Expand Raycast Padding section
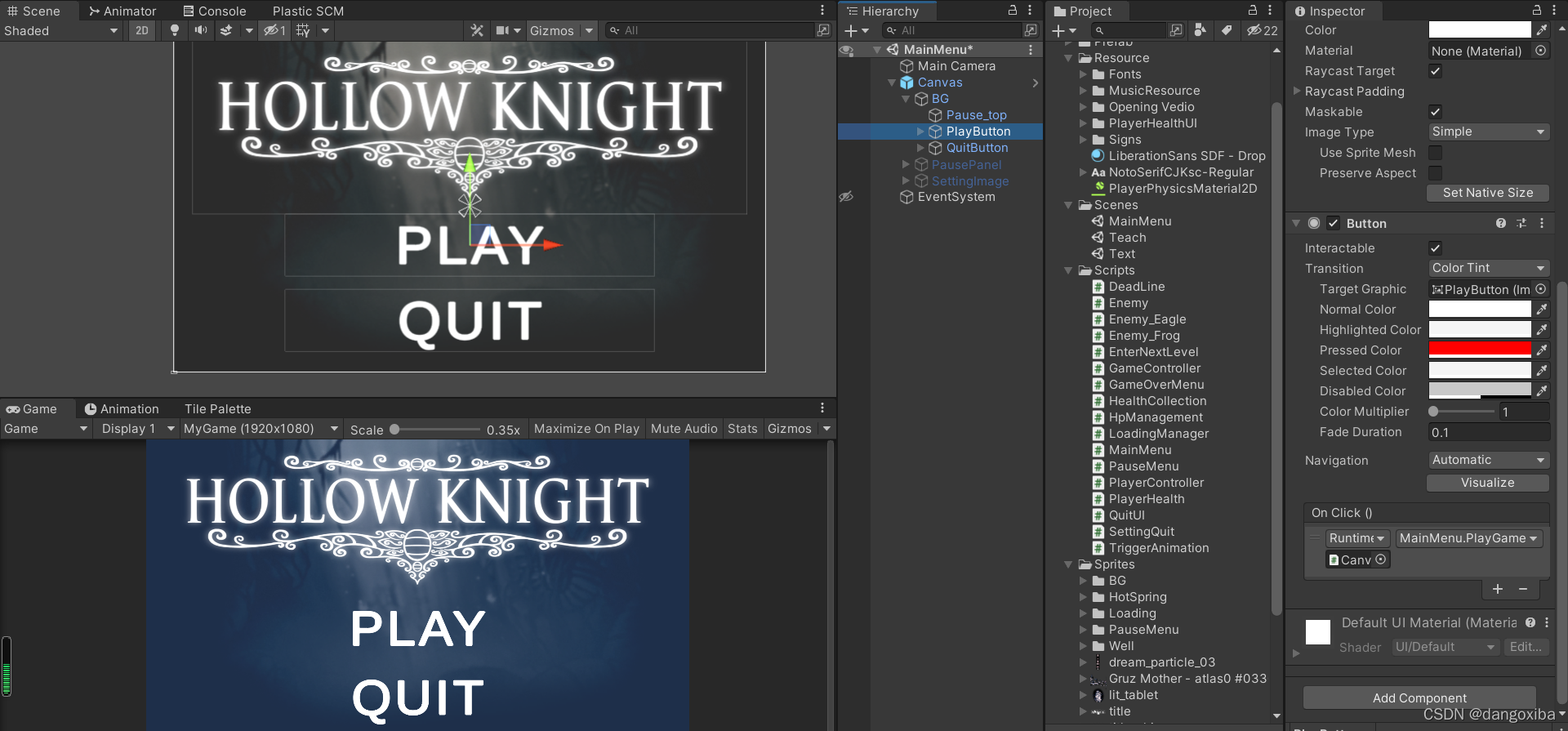 click(x=1296, y=91)
